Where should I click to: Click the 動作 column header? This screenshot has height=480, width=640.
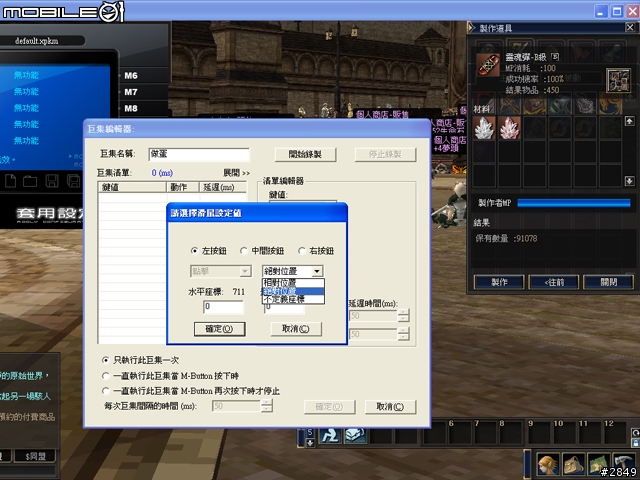182,187
